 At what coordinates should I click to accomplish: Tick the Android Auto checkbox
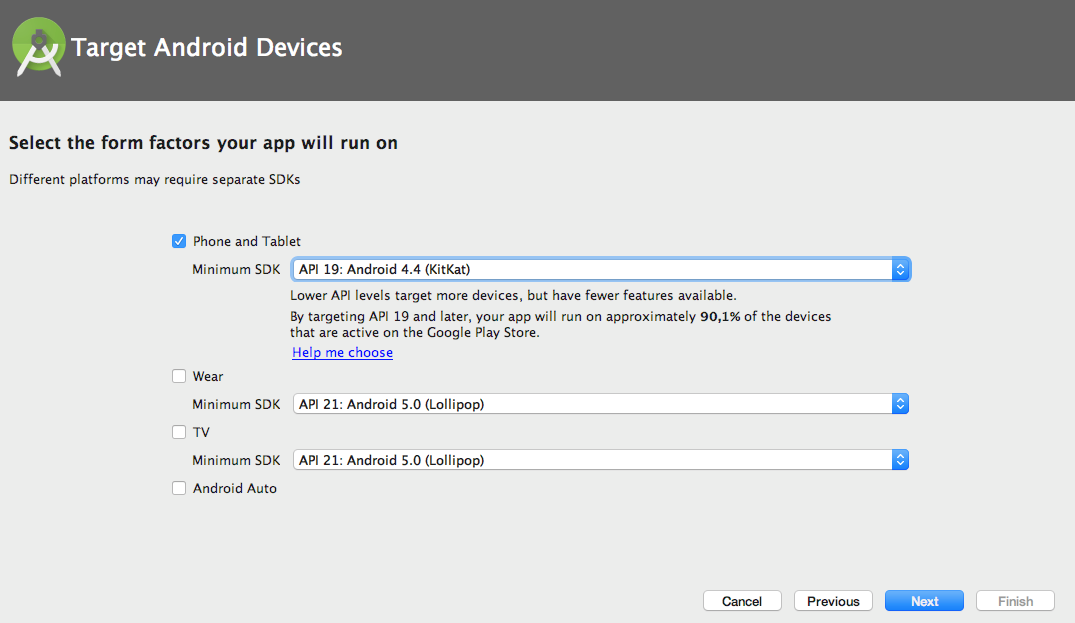click(x=179, y=489)
